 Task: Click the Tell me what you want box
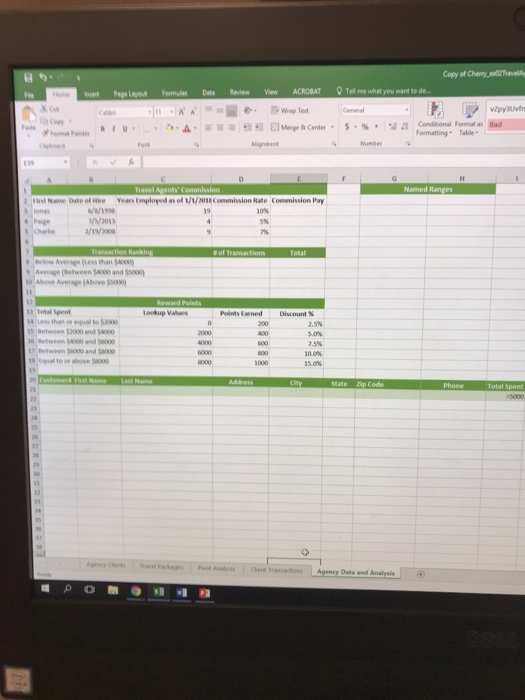tap(383, 91)
